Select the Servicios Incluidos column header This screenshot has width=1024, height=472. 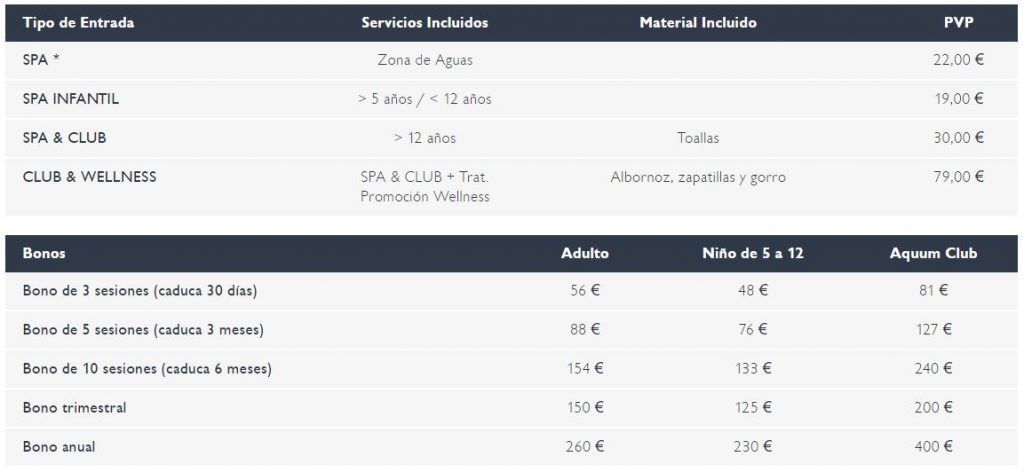tap(424, 23)
